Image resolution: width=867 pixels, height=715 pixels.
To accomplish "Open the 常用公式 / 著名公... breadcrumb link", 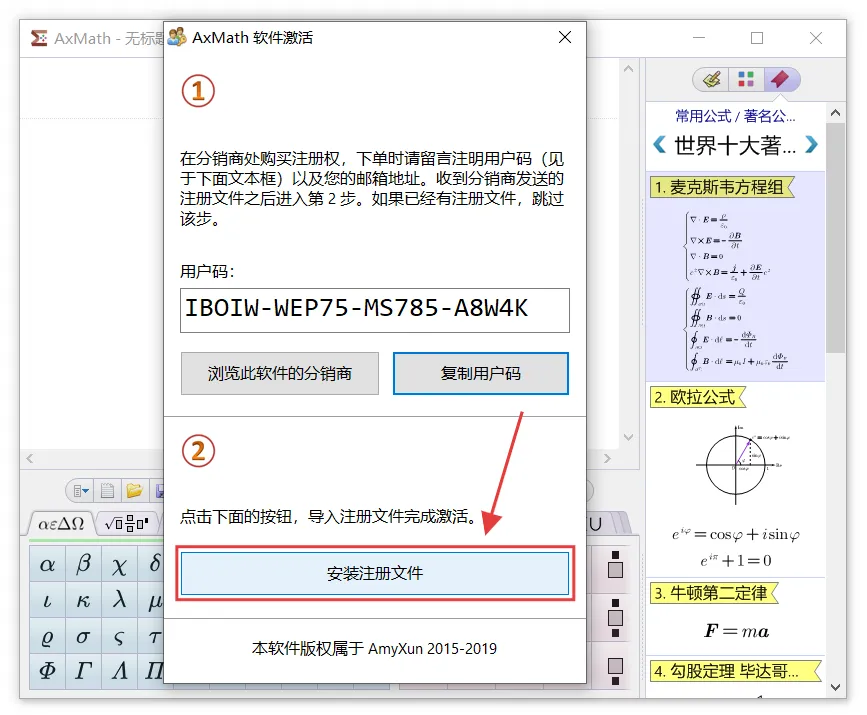I will pos(735,116).
